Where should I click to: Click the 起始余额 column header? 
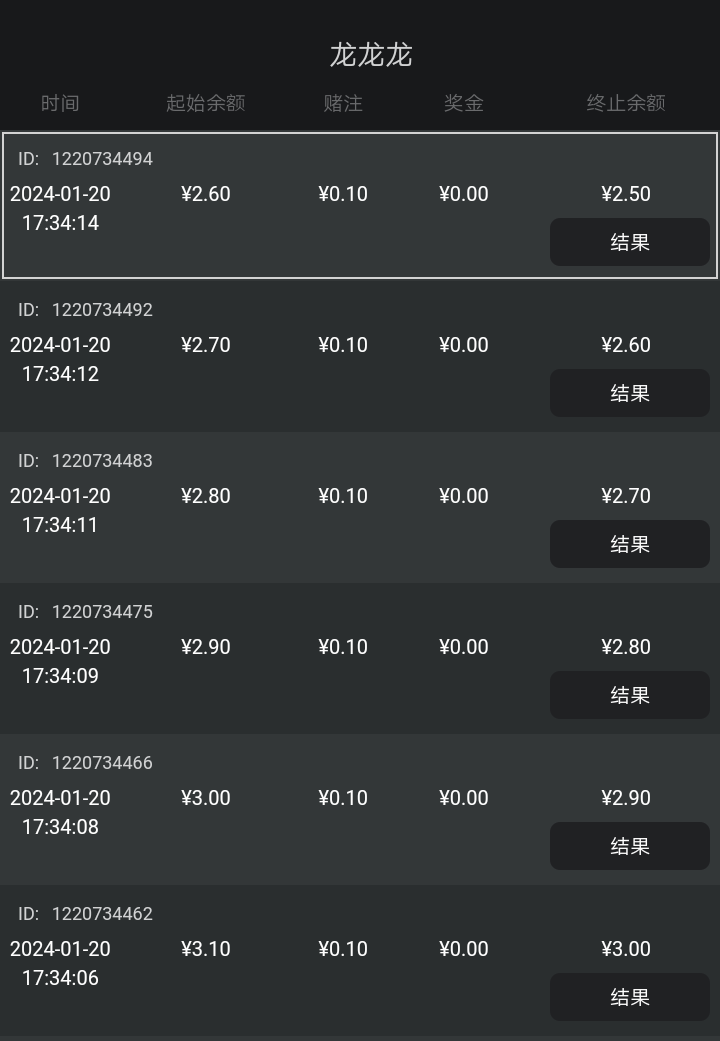pyautogui.click(x=205, y=103)
